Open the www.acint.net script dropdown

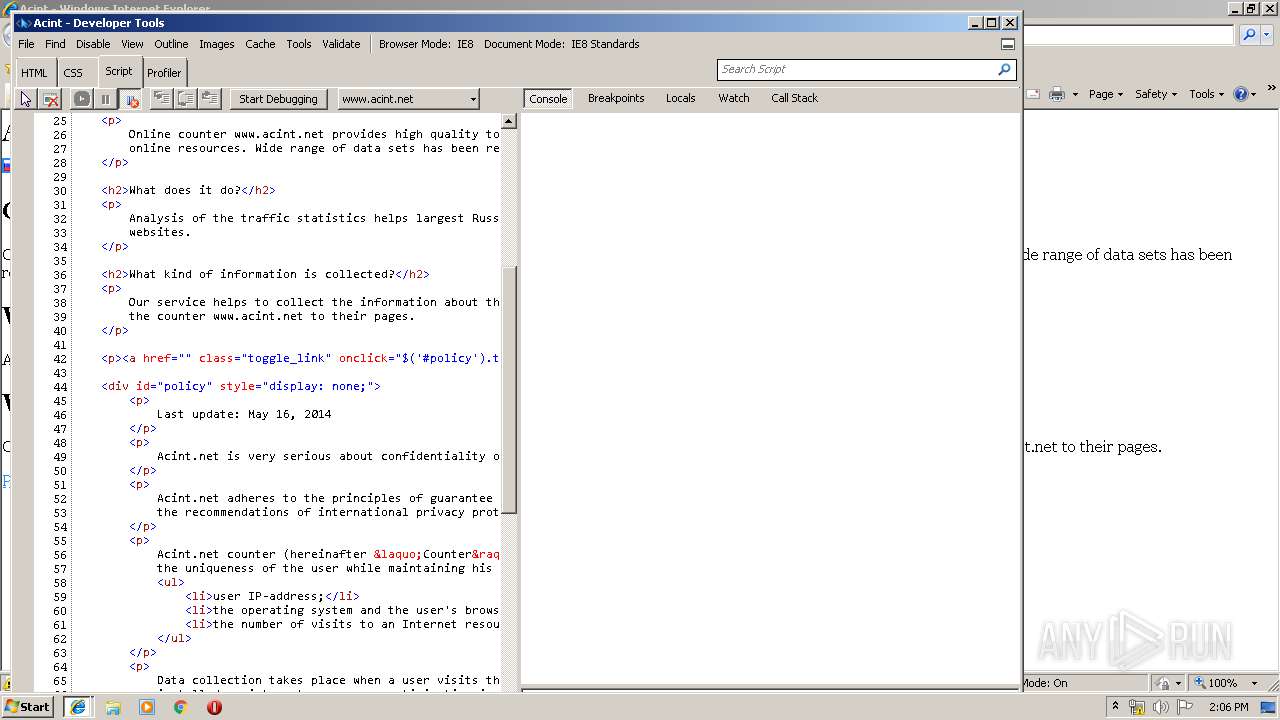(408, 99)
